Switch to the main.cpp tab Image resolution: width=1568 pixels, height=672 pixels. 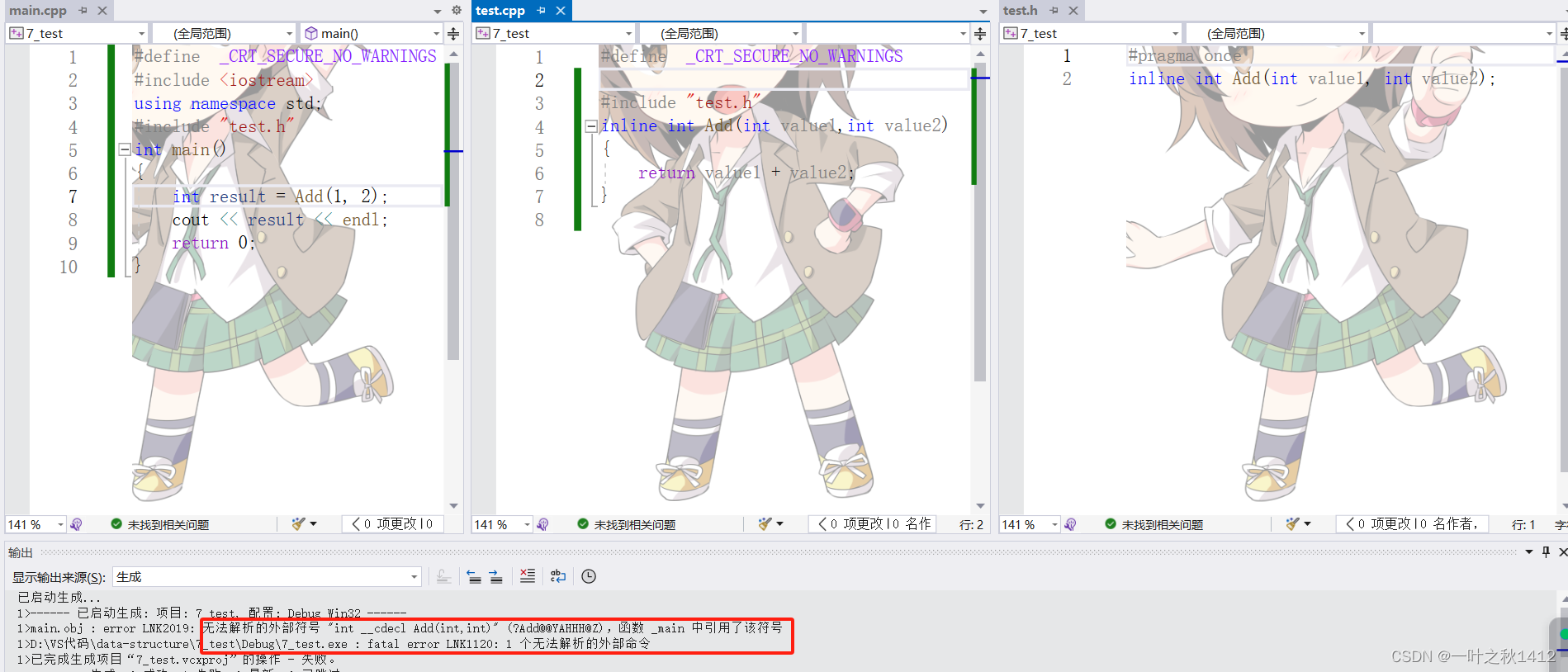(38, 11)
